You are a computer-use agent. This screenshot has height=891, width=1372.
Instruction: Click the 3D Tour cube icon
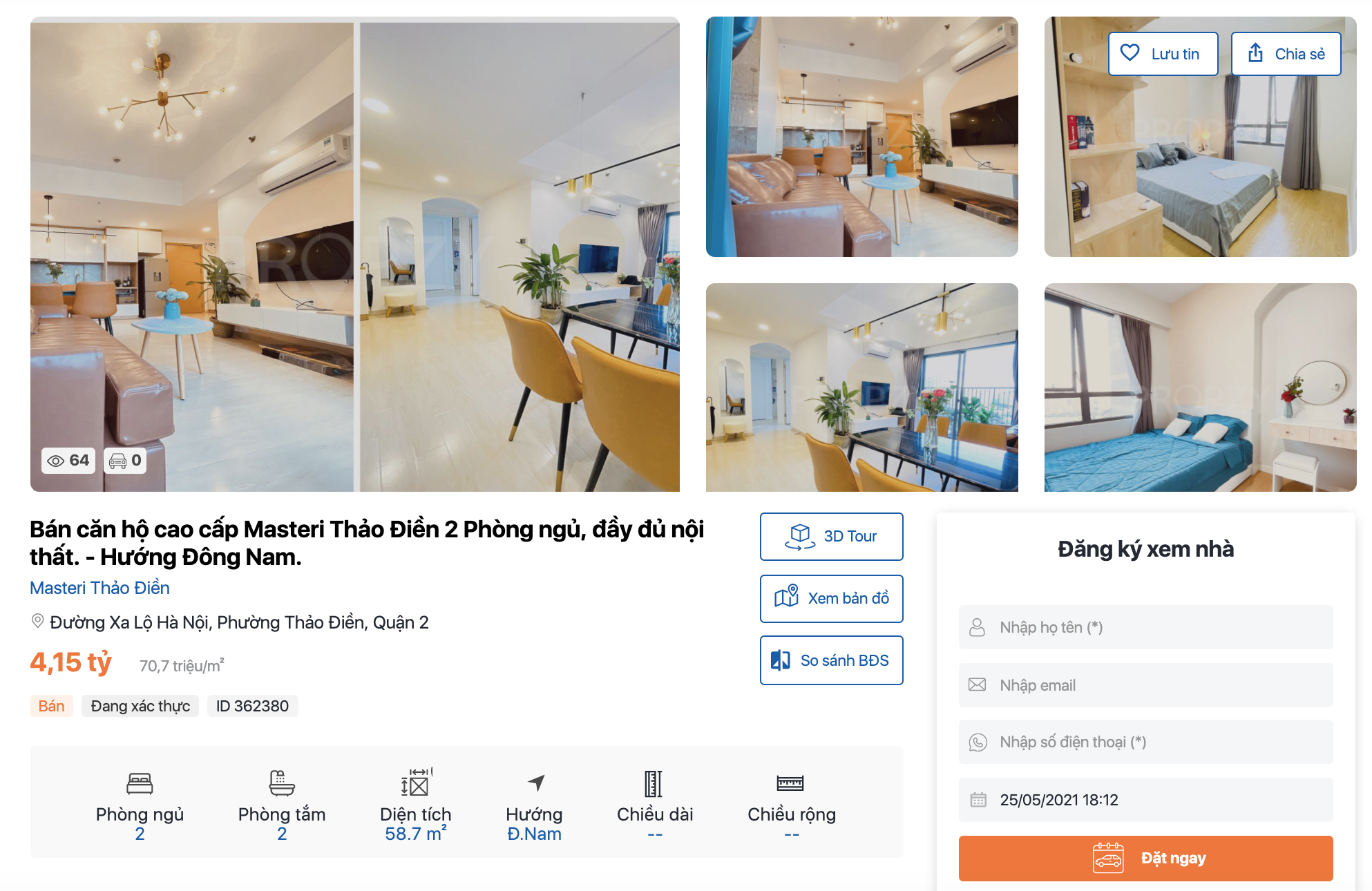pyautogui.click(x=800, y=536)
